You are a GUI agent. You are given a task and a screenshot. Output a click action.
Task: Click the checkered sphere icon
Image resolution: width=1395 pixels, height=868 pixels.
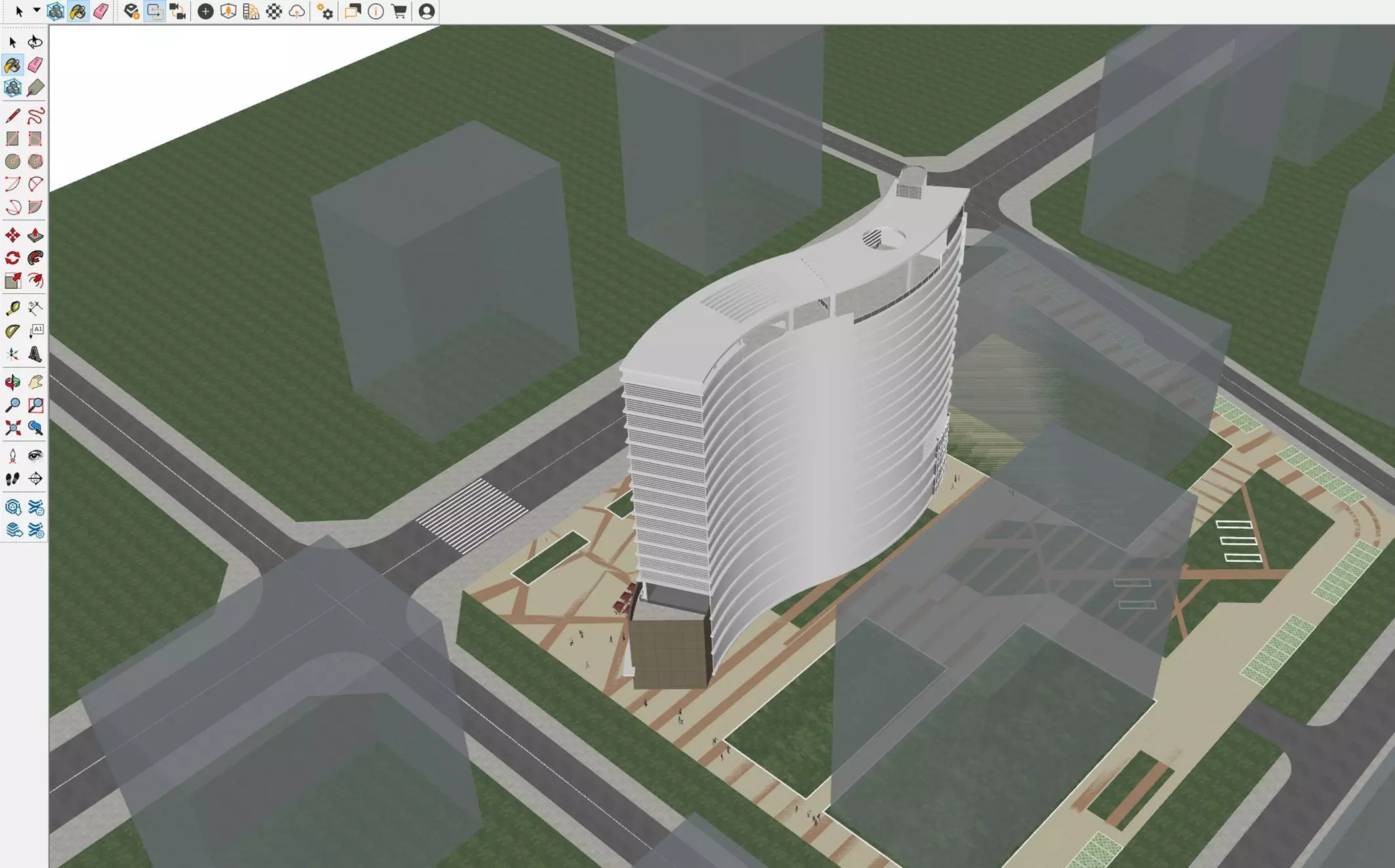(x=274, y=11)
